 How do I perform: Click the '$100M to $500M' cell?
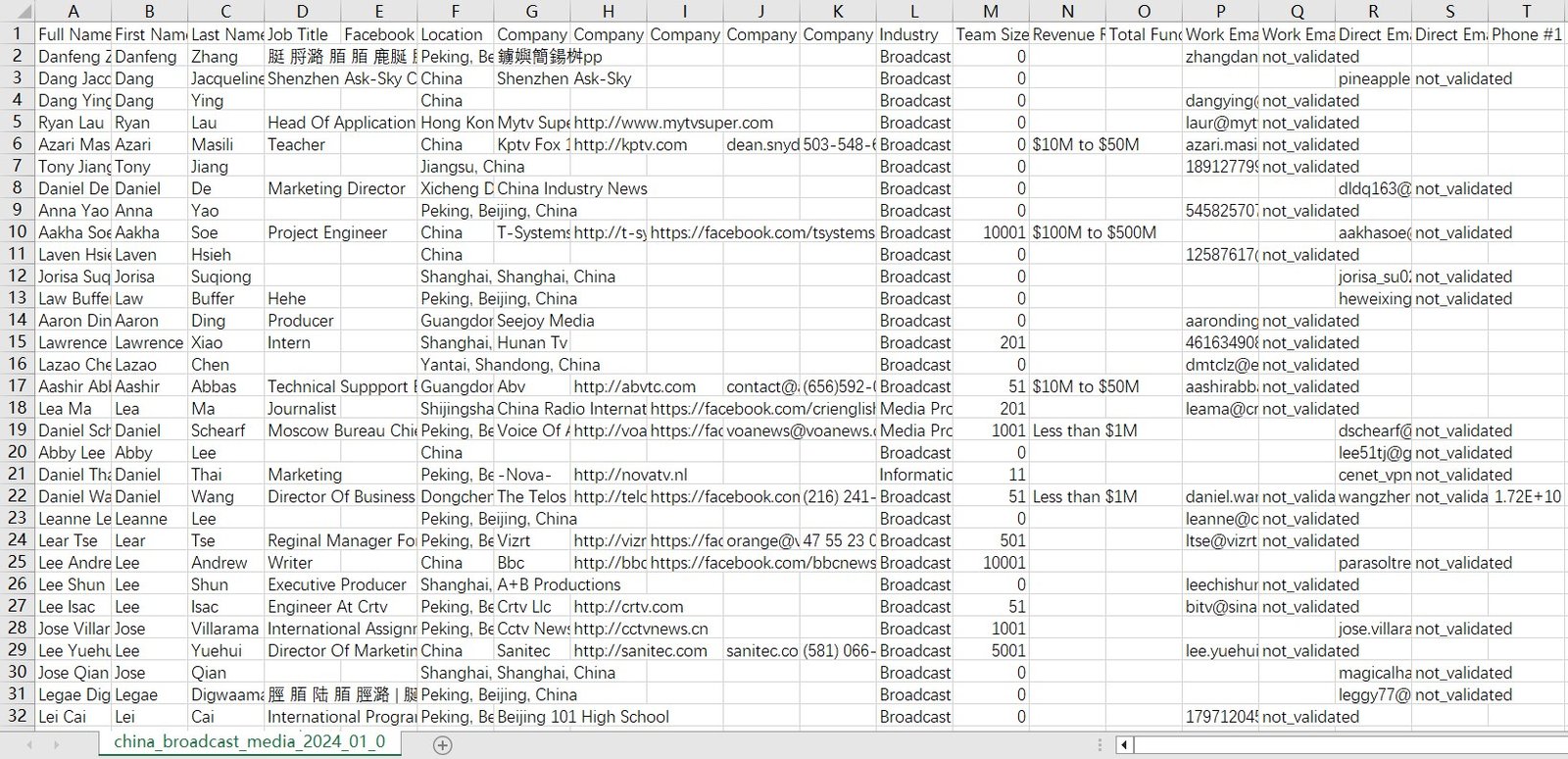tap(1094, 232)
